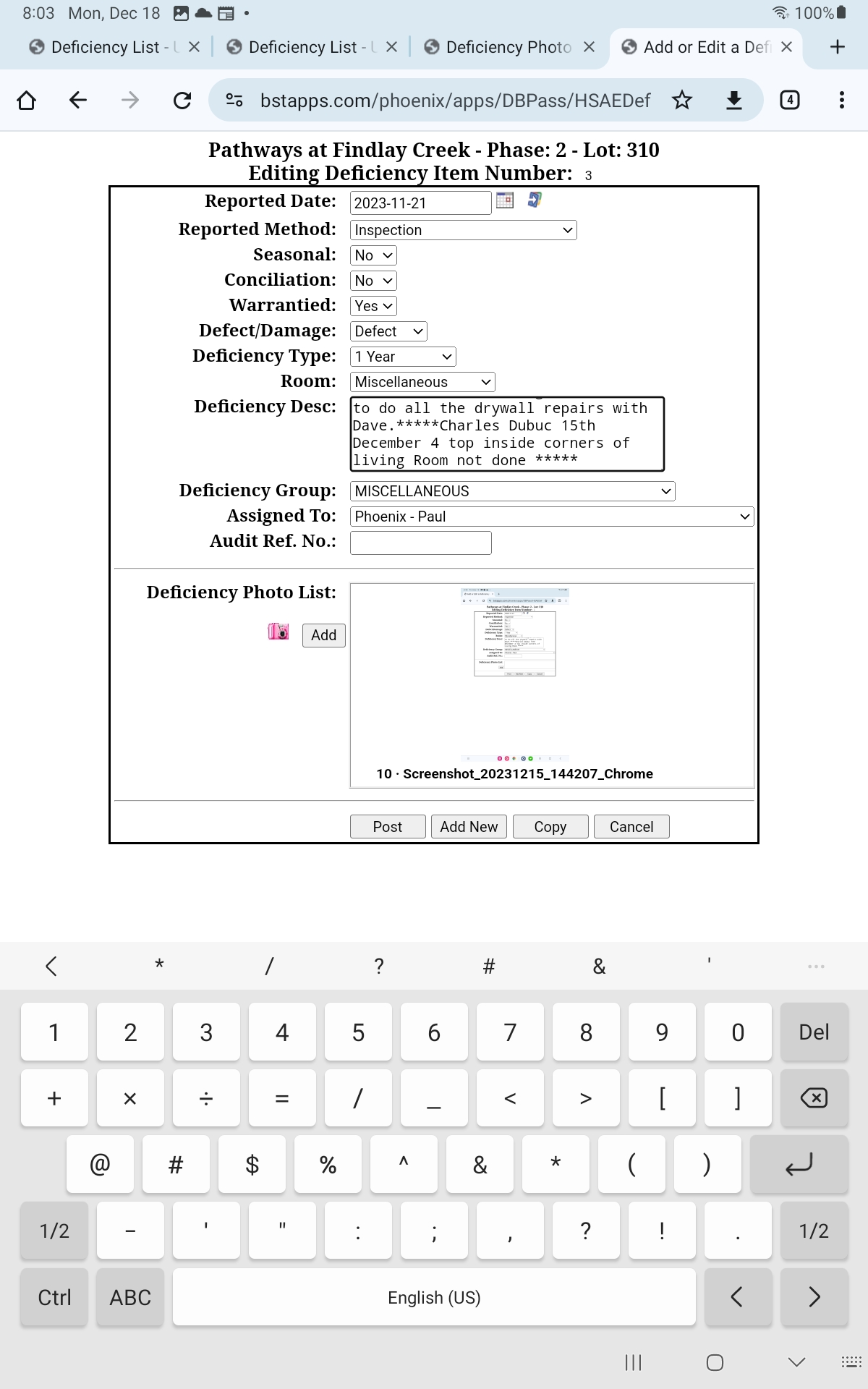Viewport: 868px width, 1389px height.
Task: Tap the @ key on keyboard
Action: [x=100, y=1165]
